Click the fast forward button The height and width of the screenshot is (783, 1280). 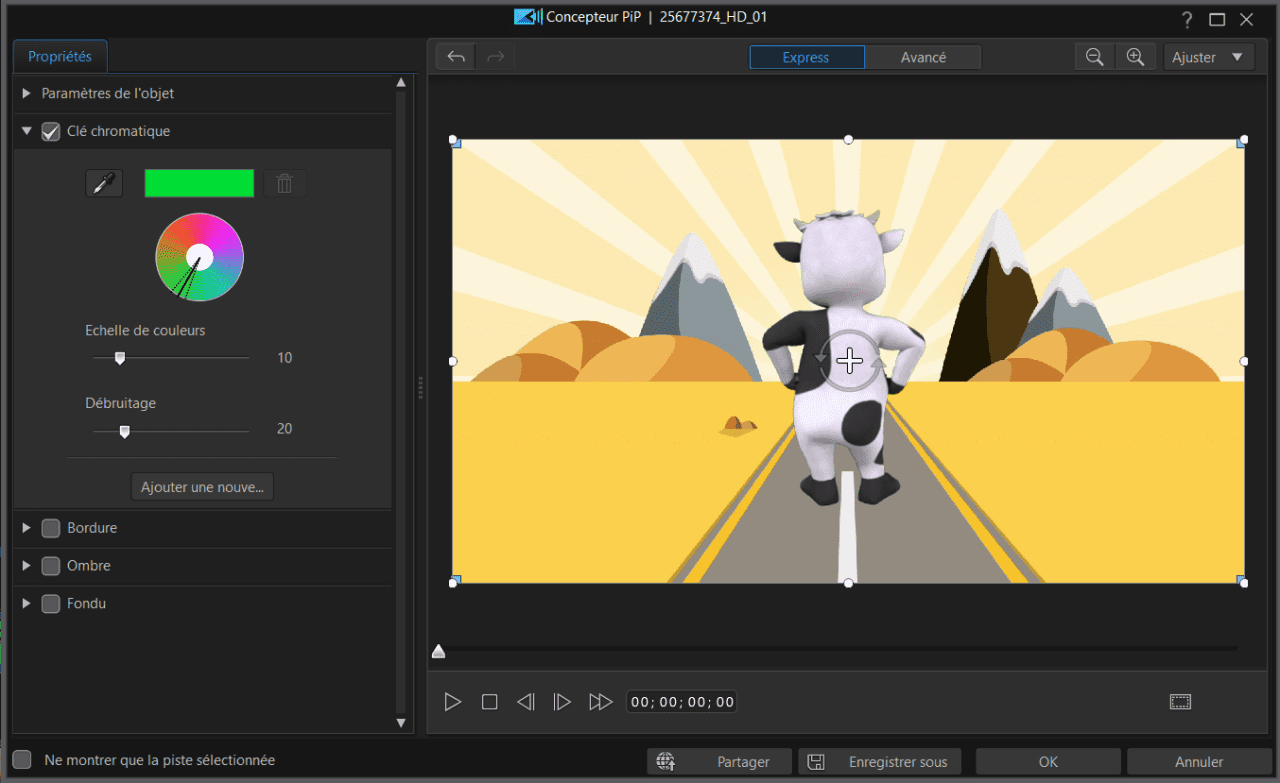pyautogui.click(x=600, y=702)
